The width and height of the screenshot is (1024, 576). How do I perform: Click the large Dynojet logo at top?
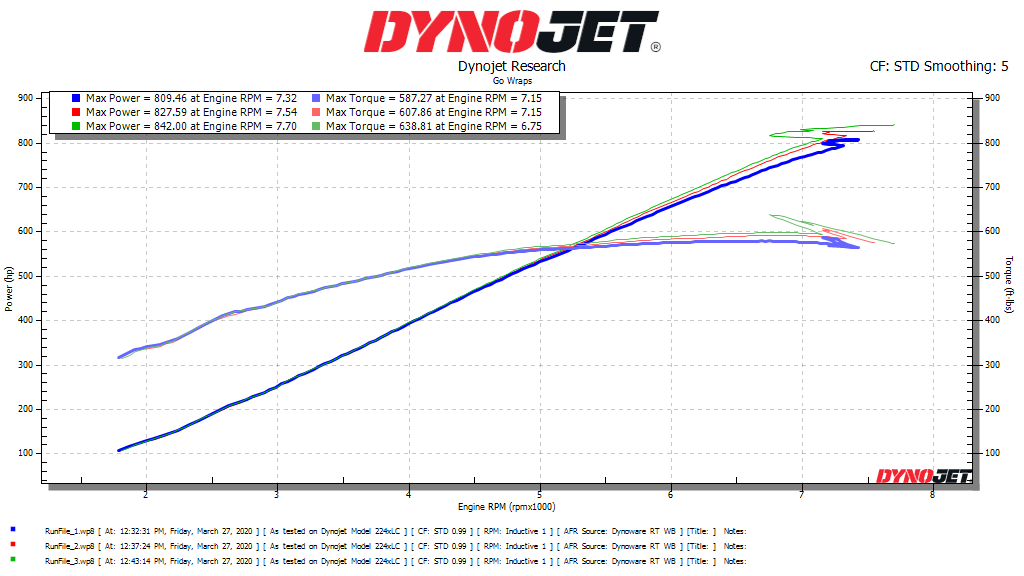pos(512,31)
